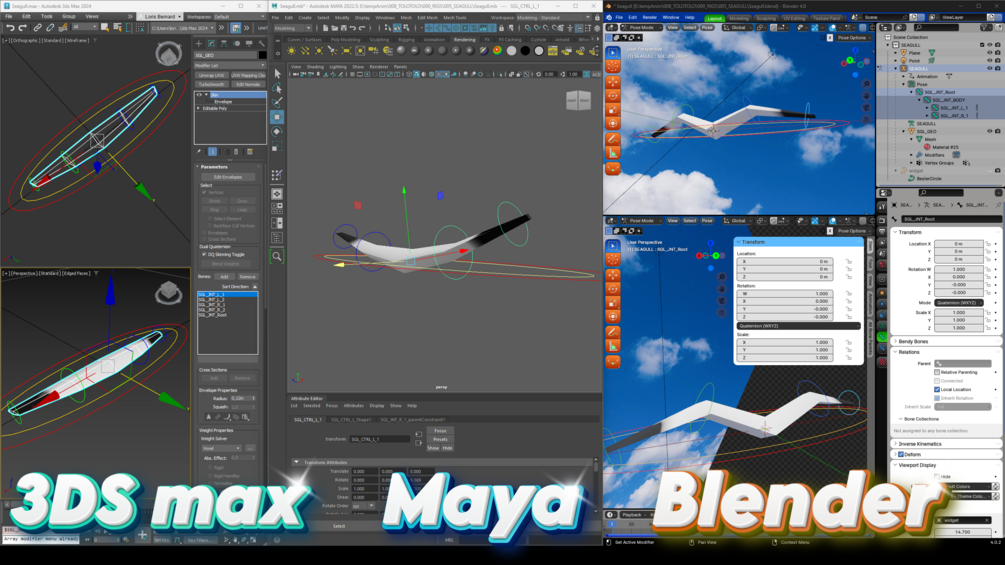Open the Shading menu in Maya viewport panel
The image size is (1005, 565).
tap(315, 67)
